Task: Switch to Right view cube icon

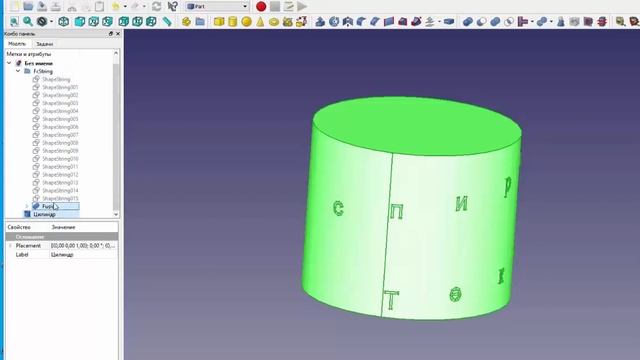Action: point(107,21)
